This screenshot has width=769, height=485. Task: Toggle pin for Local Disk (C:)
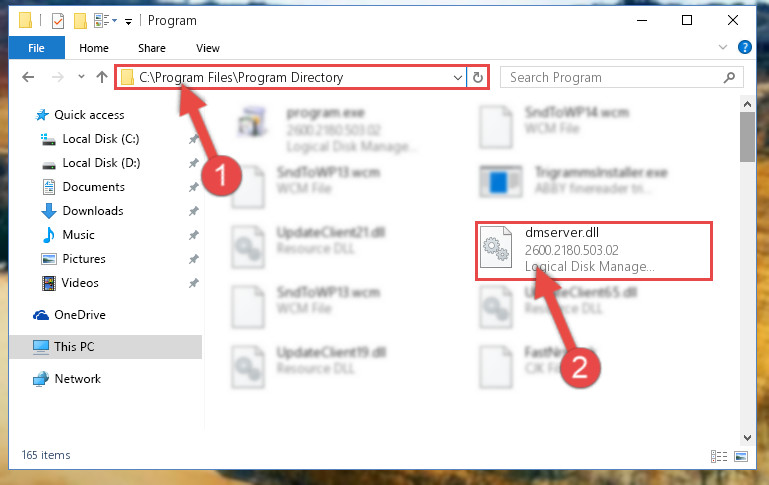[x=194, y=139]
